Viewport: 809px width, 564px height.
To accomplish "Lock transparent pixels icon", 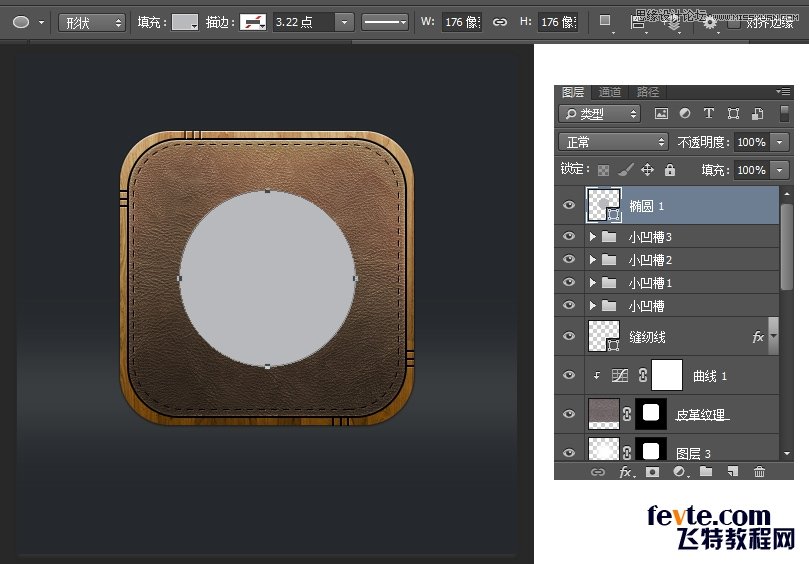I will click(603, 170).
